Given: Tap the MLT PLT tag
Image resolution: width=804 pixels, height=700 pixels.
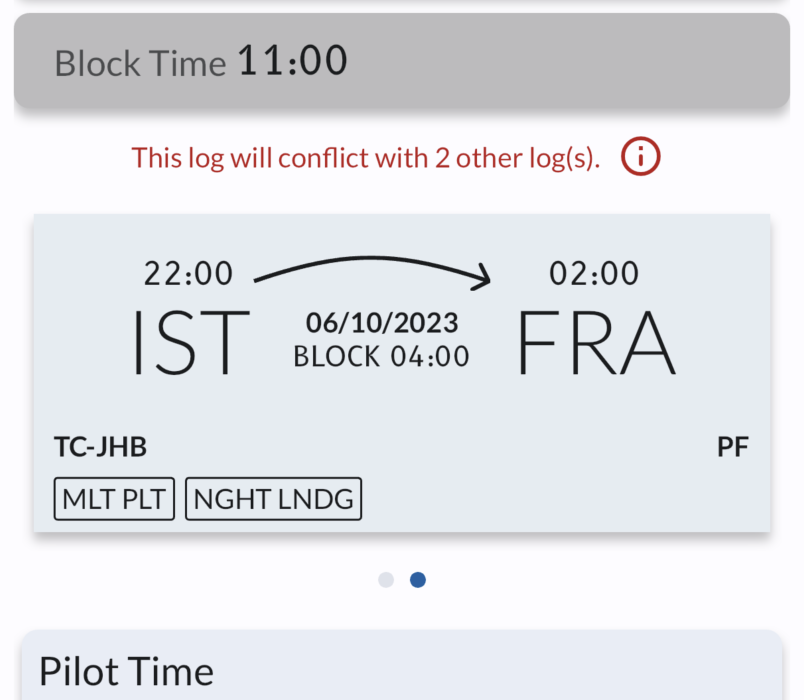Looking at the screenshot, I should (114, 500).
